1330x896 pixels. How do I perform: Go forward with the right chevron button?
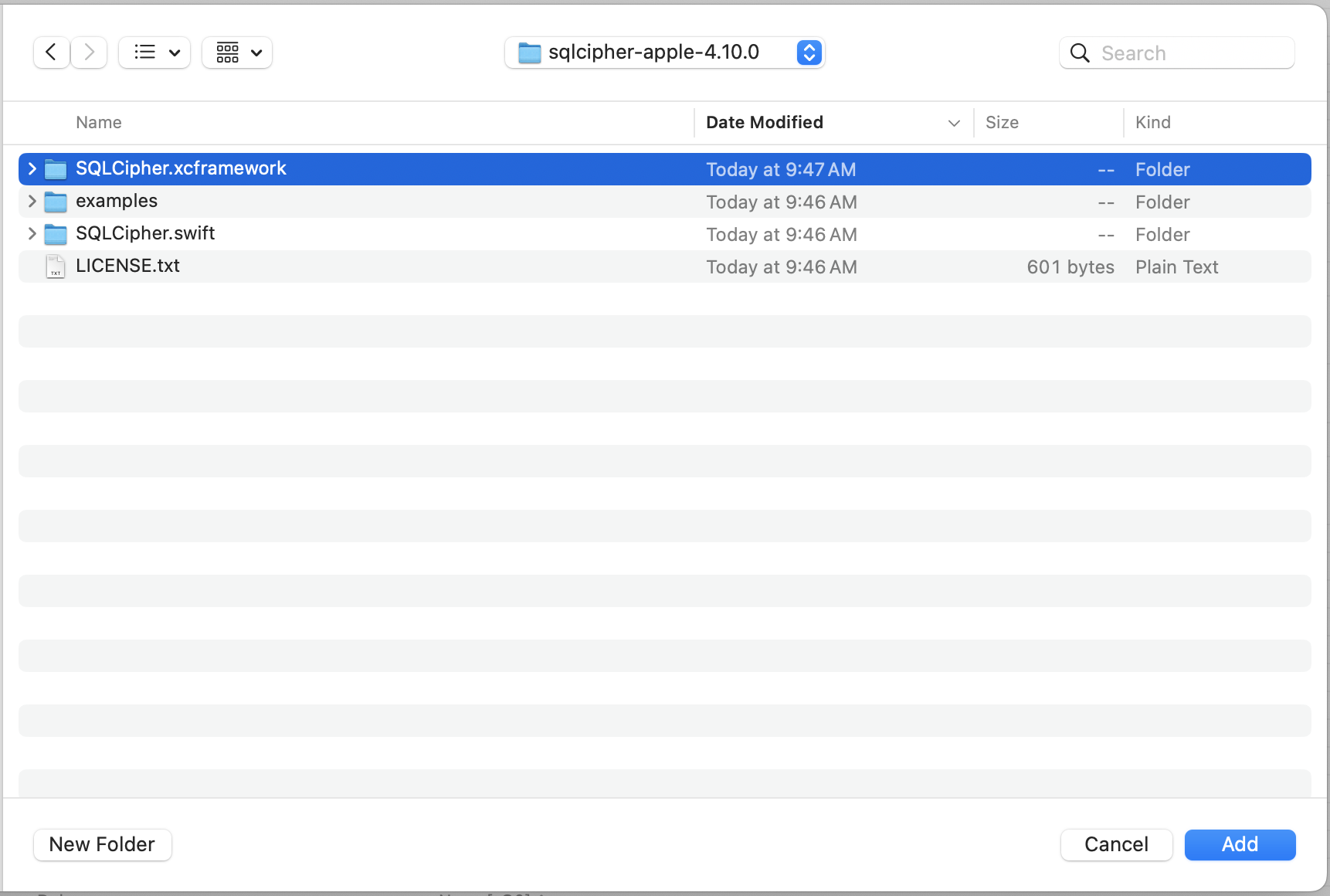[x=89, y=53]
